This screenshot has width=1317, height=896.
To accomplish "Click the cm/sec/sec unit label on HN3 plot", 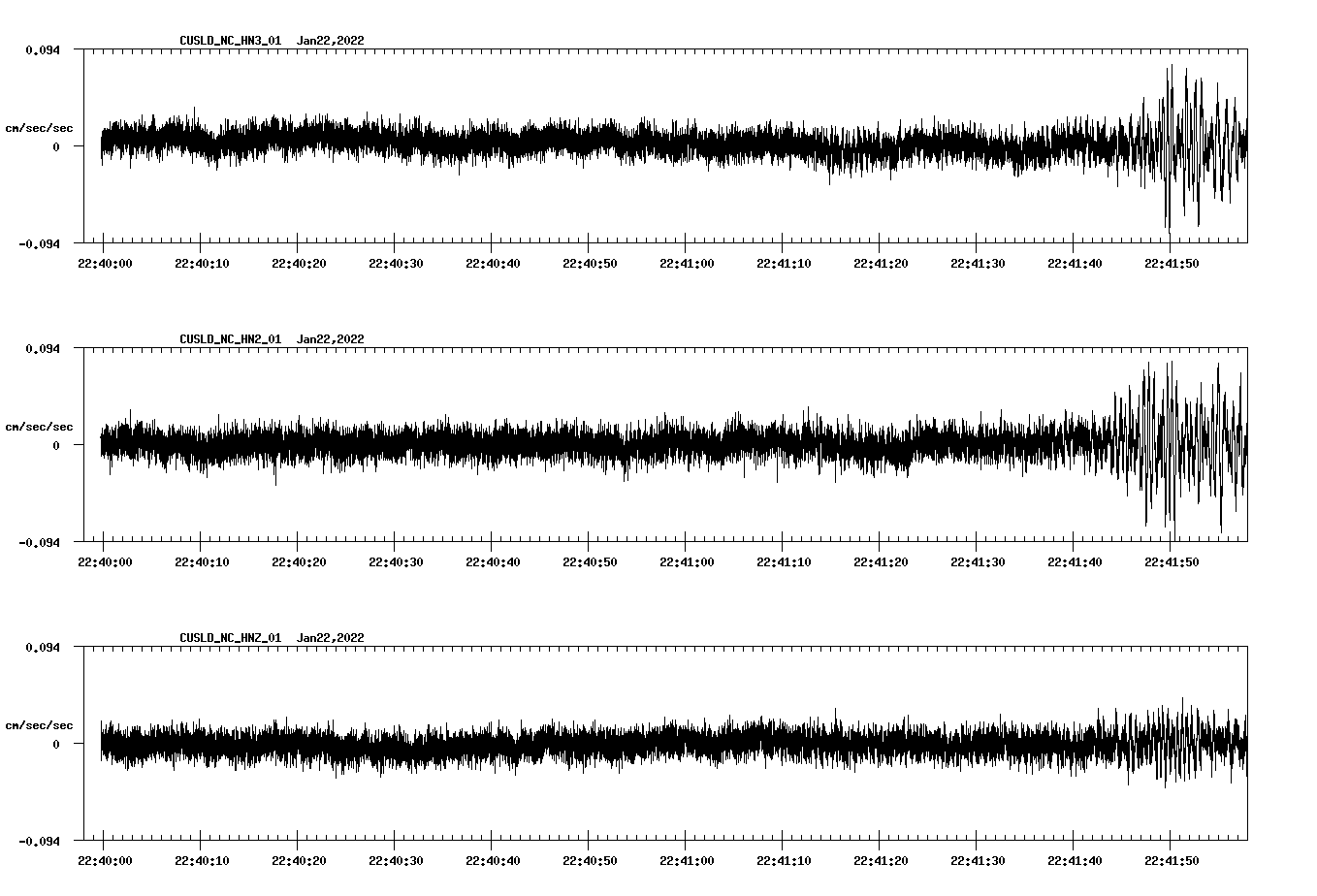I will (x=40, y=128).
